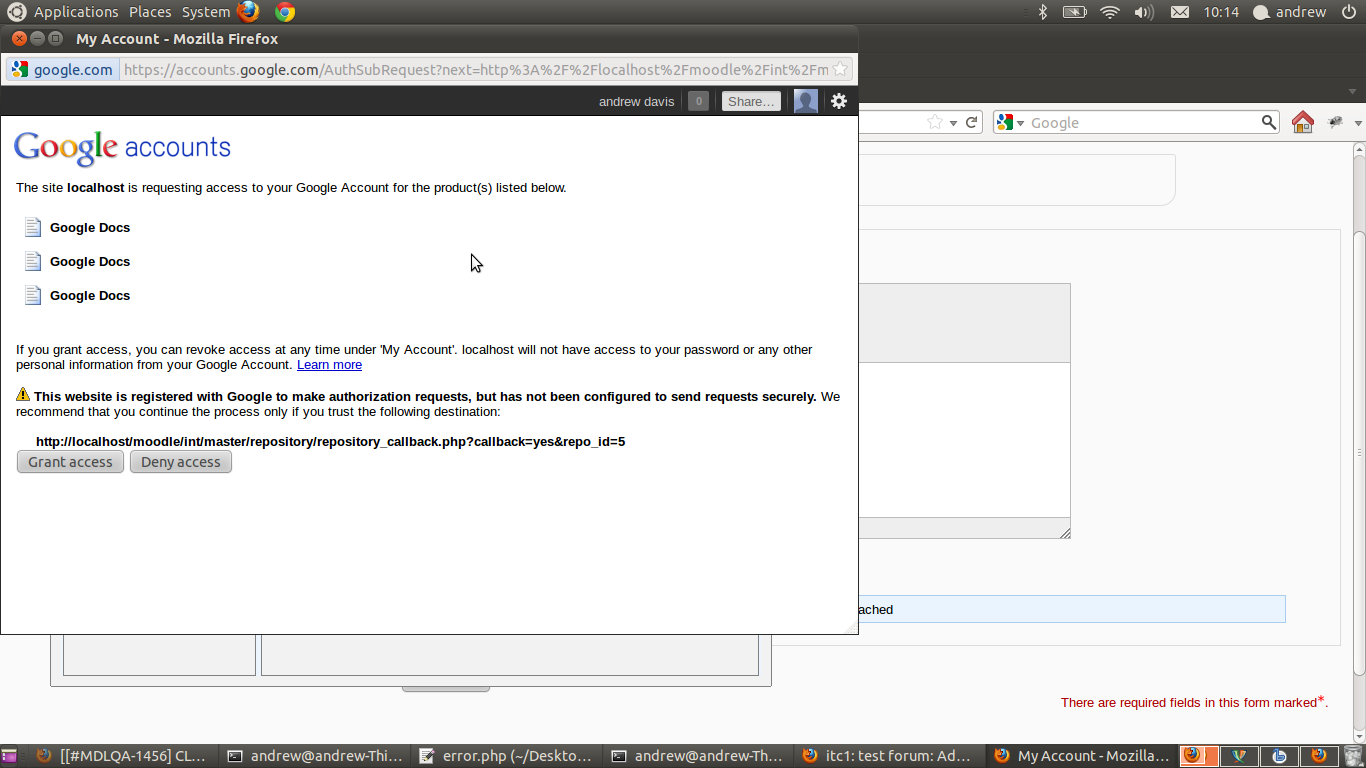Open the messaging mail envelope indicator
Viewport: 1366px width, 768px height.
1180,12
